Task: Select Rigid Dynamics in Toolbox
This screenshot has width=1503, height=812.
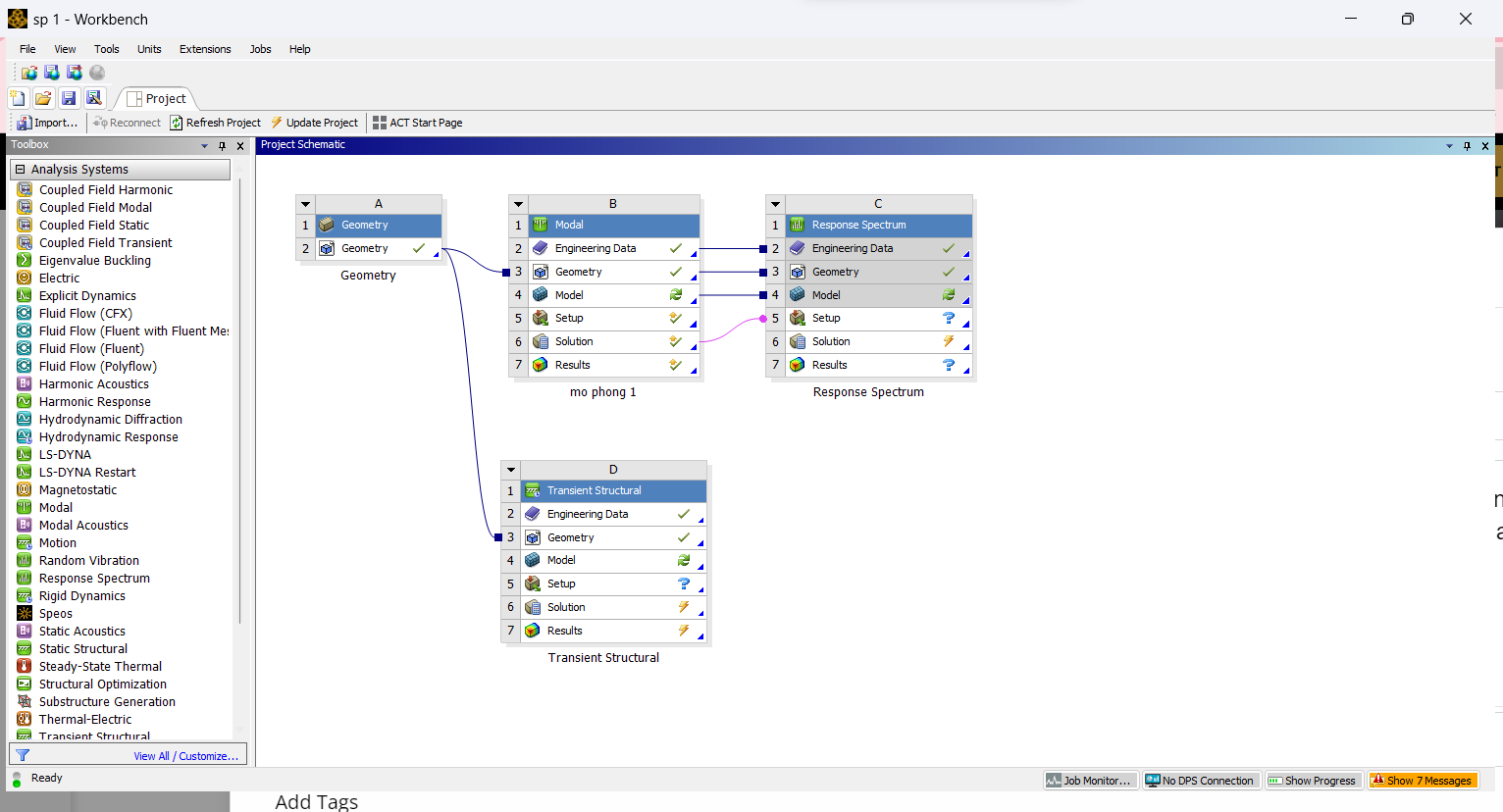Action: pyautogui.click(x=82, y=595)
